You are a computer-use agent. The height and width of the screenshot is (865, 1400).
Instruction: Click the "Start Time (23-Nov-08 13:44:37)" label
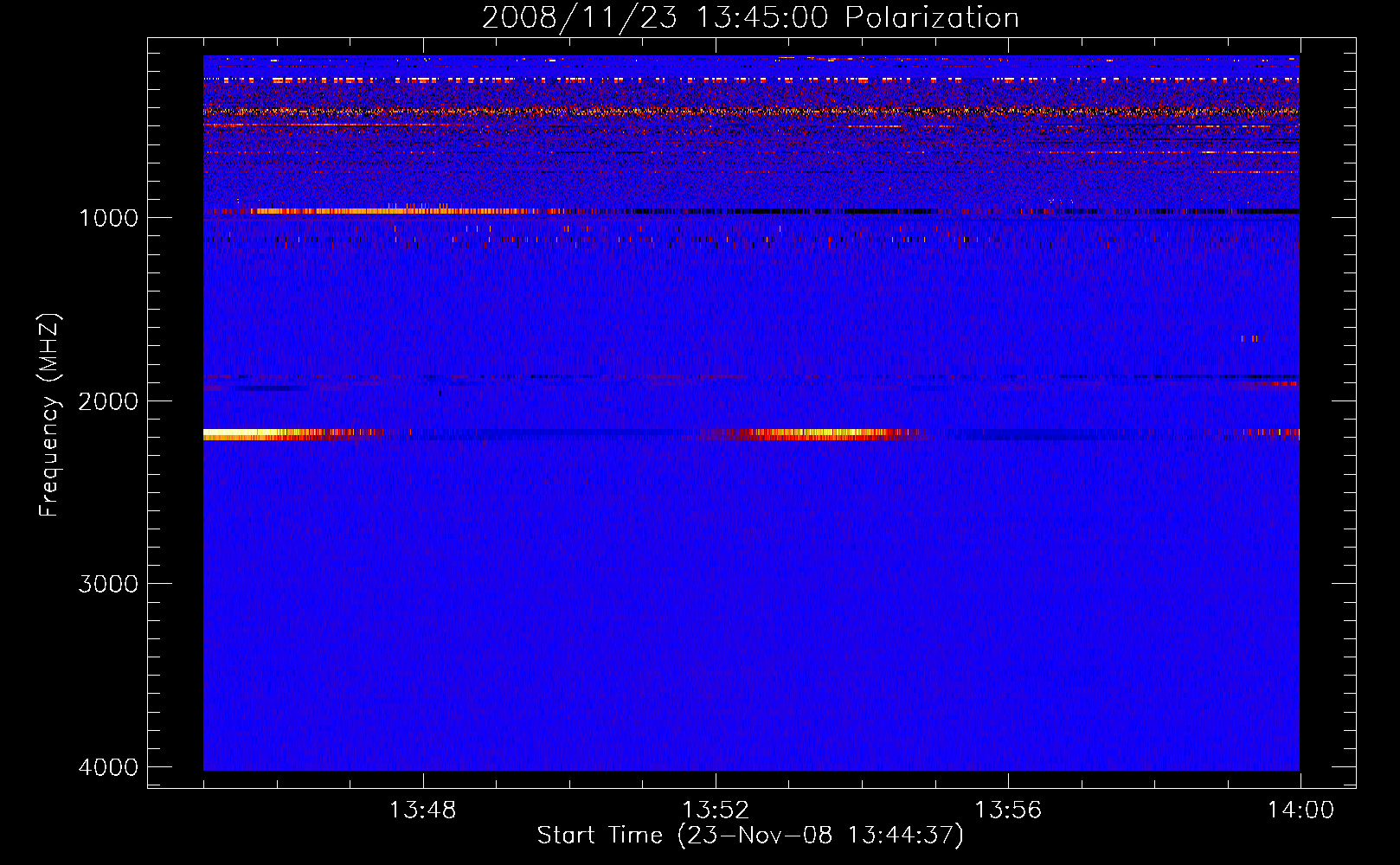[750, 836]
